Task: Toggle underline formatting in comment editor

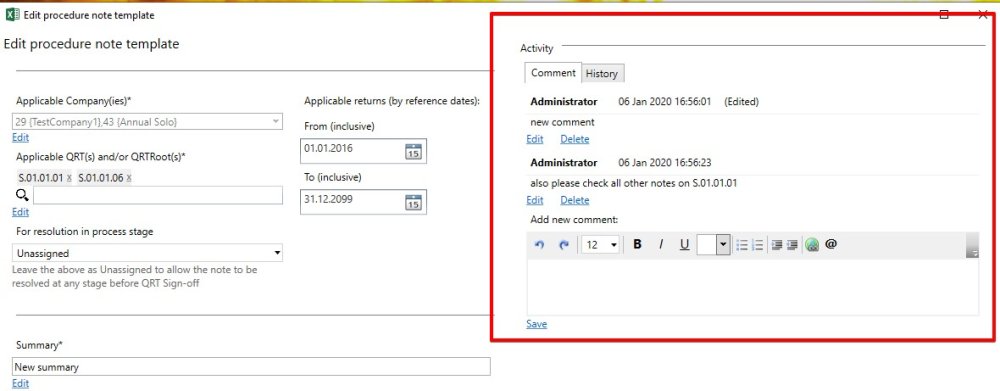Action: [x=684, y=244]
